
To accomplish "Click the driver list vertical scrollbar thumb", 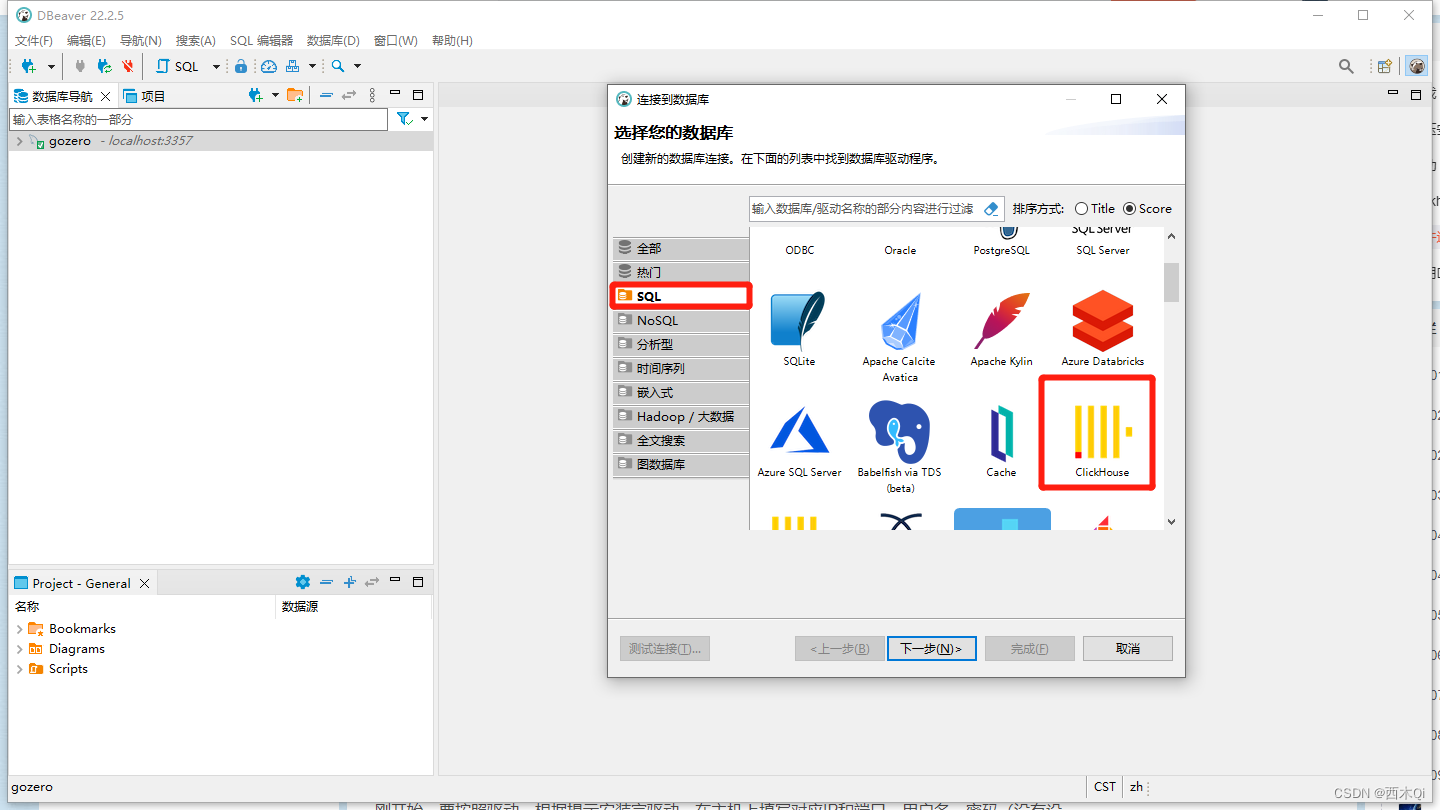I will point(1171,282).
